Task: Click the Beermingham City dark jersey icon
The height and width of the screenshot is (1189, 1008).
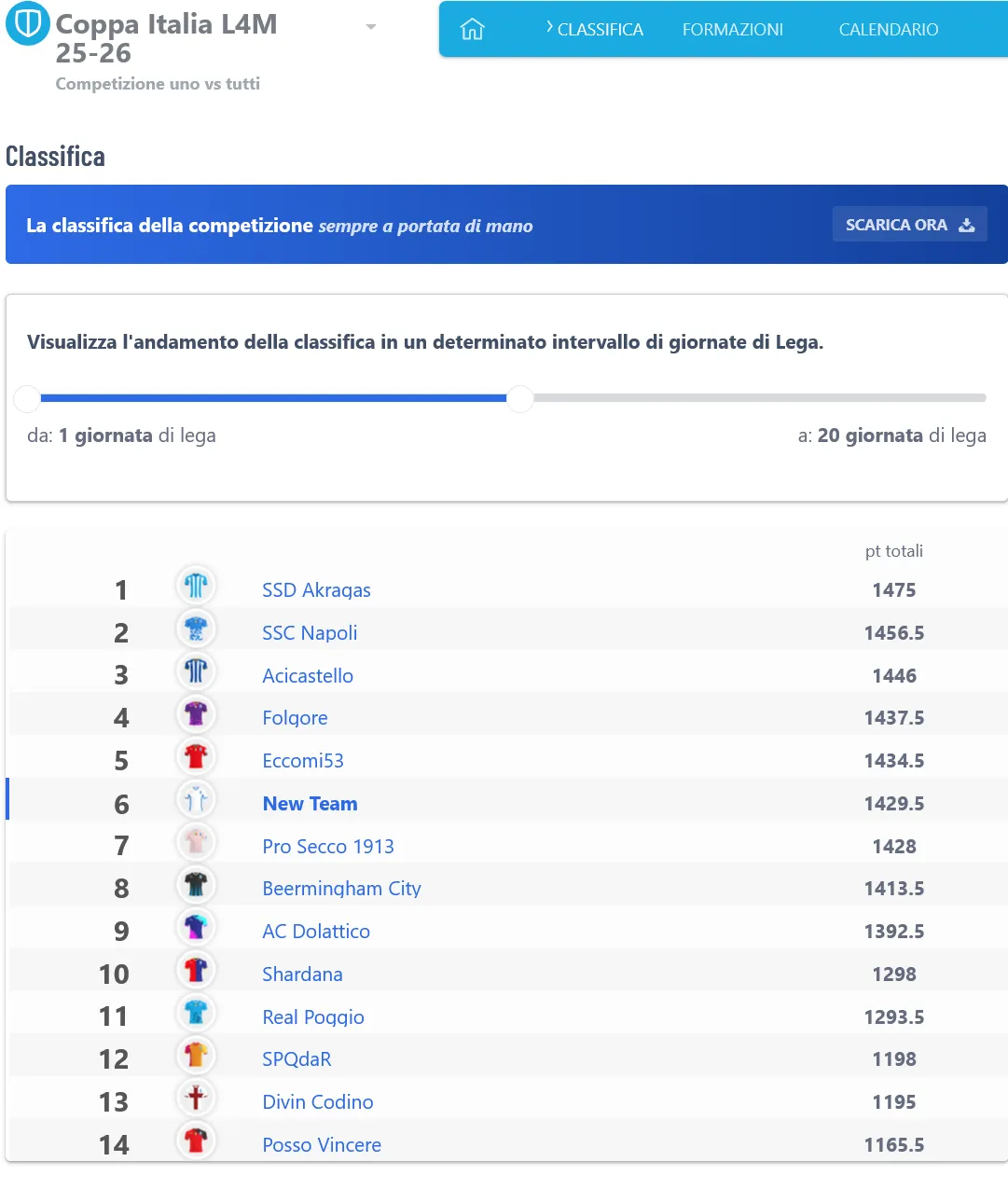Action: coord(196,885)
